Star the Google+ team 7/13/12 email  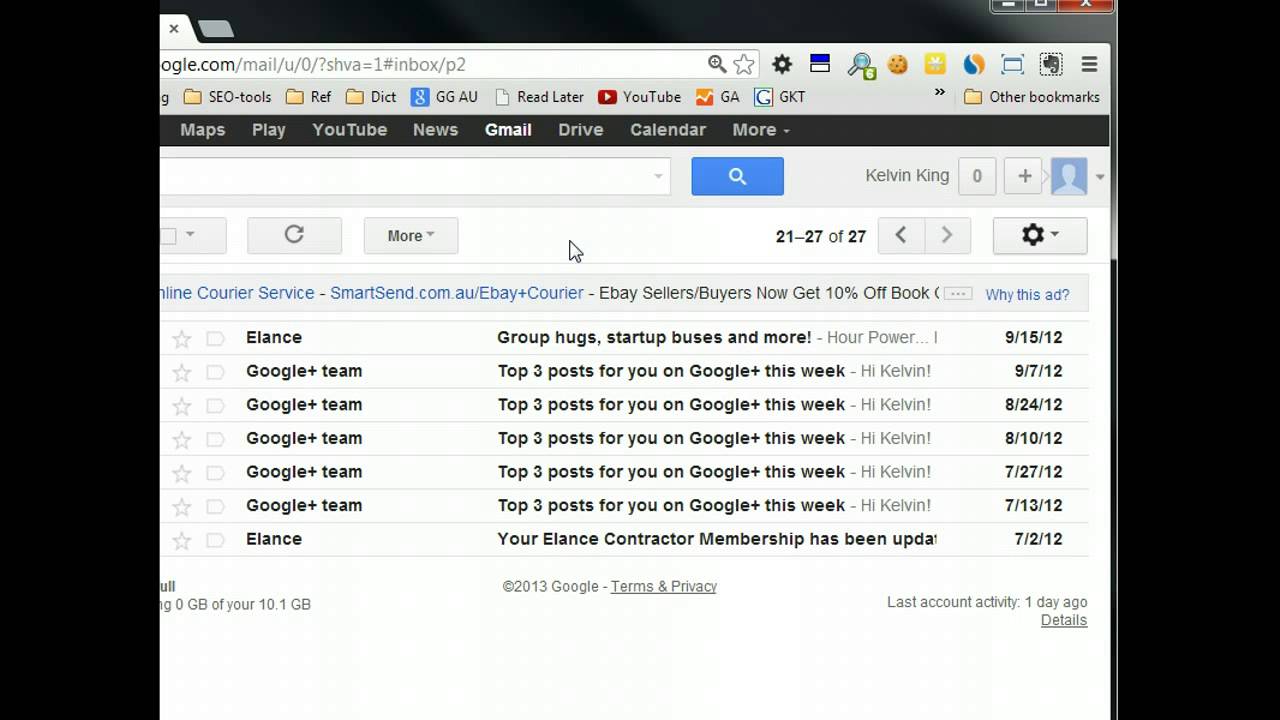[x=181, y=506]
